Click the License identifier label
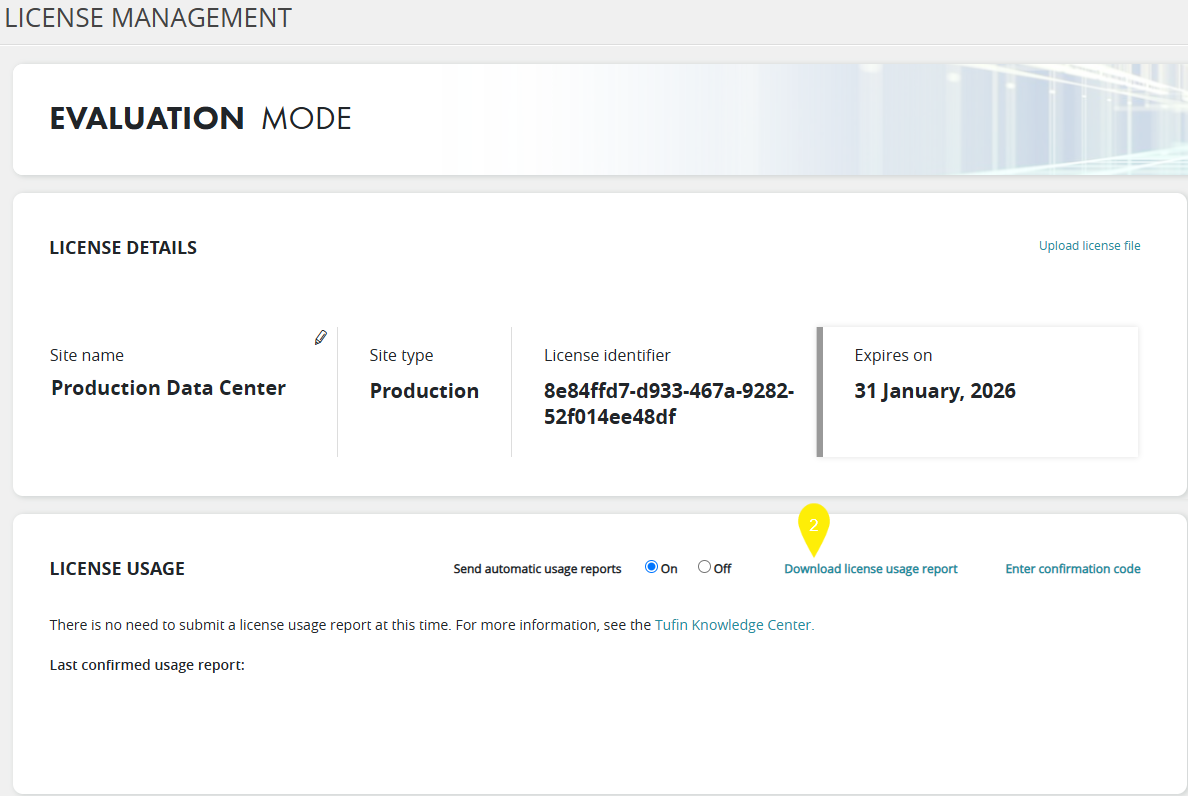1188x796 pixels. tap(607, 356)
